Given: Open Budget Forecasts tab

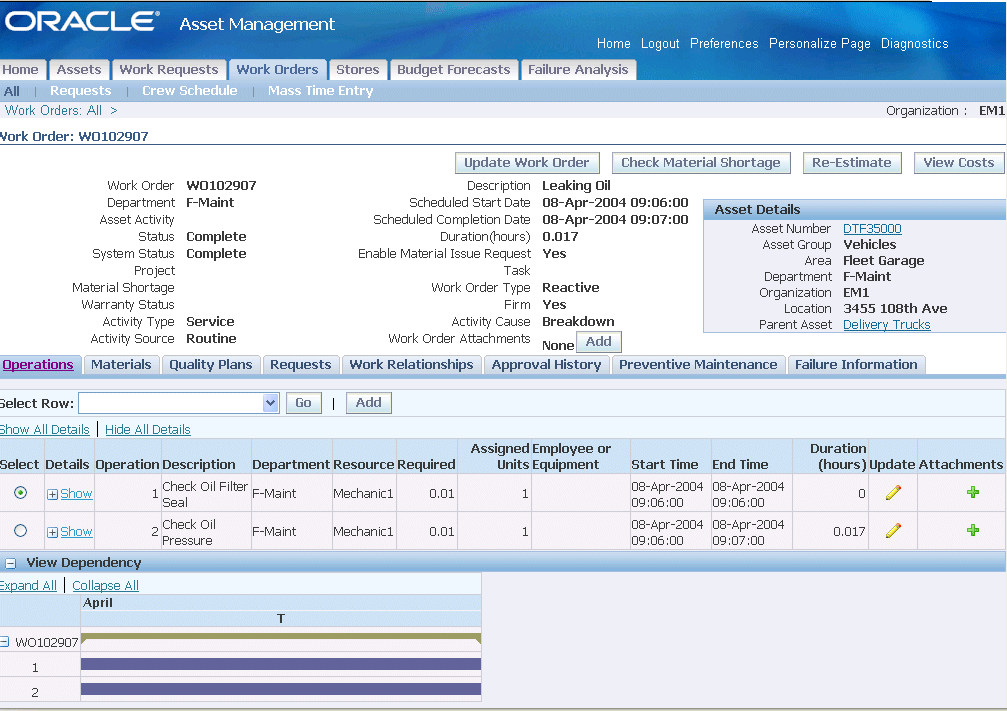Looking at the screenshot, I should click(453, 69).
